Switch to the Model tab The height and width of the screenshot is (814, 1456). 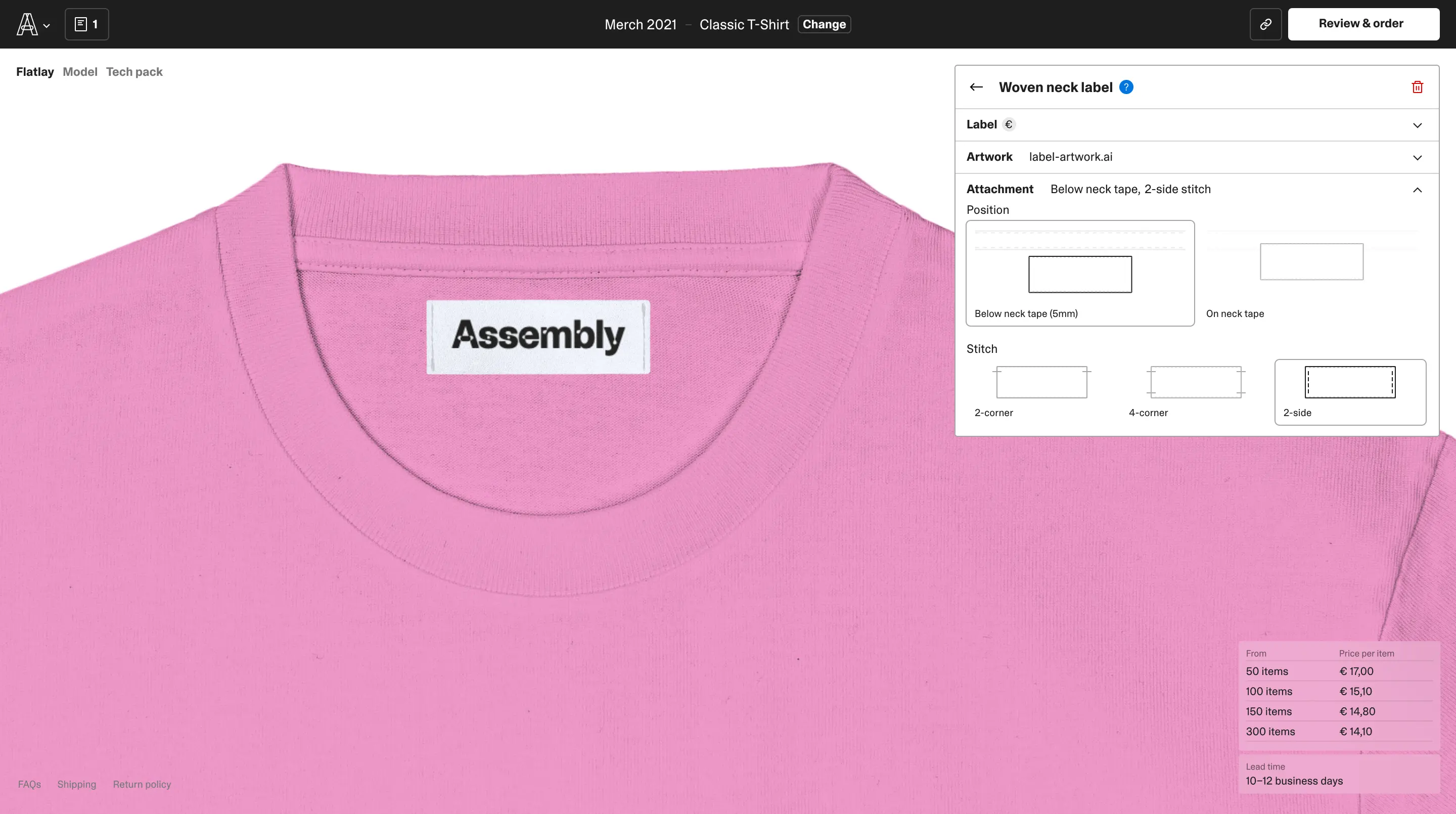[80, 72]
